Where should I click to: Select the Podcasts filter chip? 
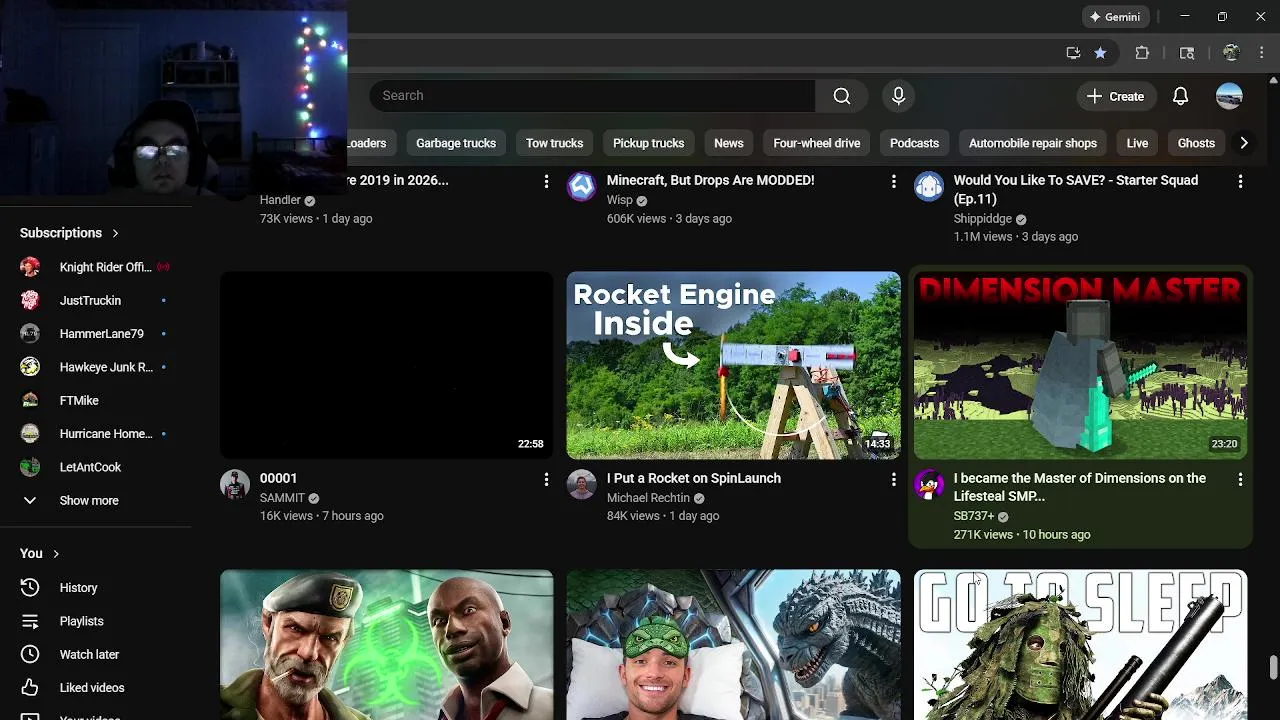(914, 143)
